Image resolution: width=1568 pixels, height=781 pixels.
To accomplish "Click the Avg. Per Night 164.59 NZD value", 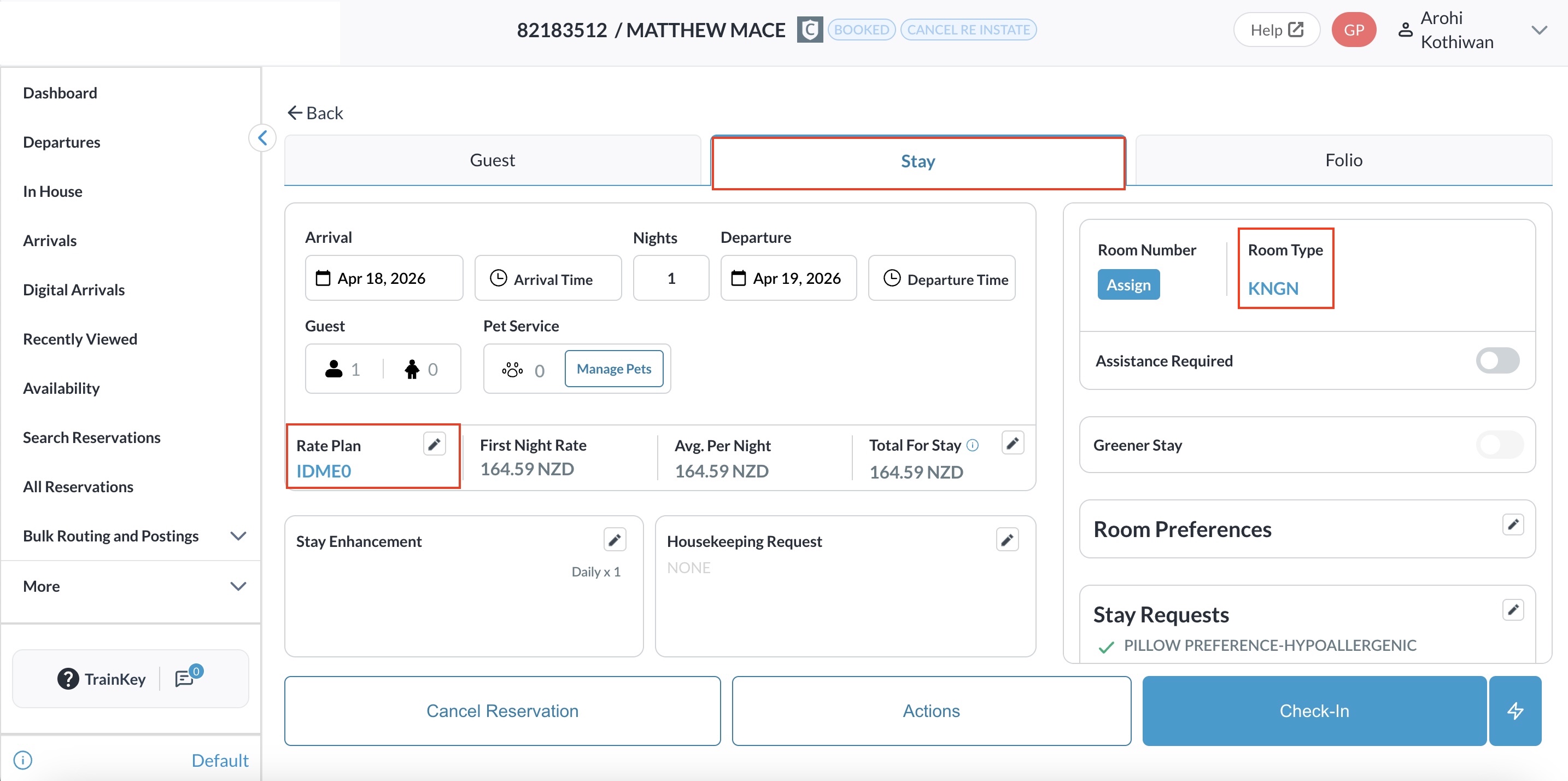I will point(721,470).
